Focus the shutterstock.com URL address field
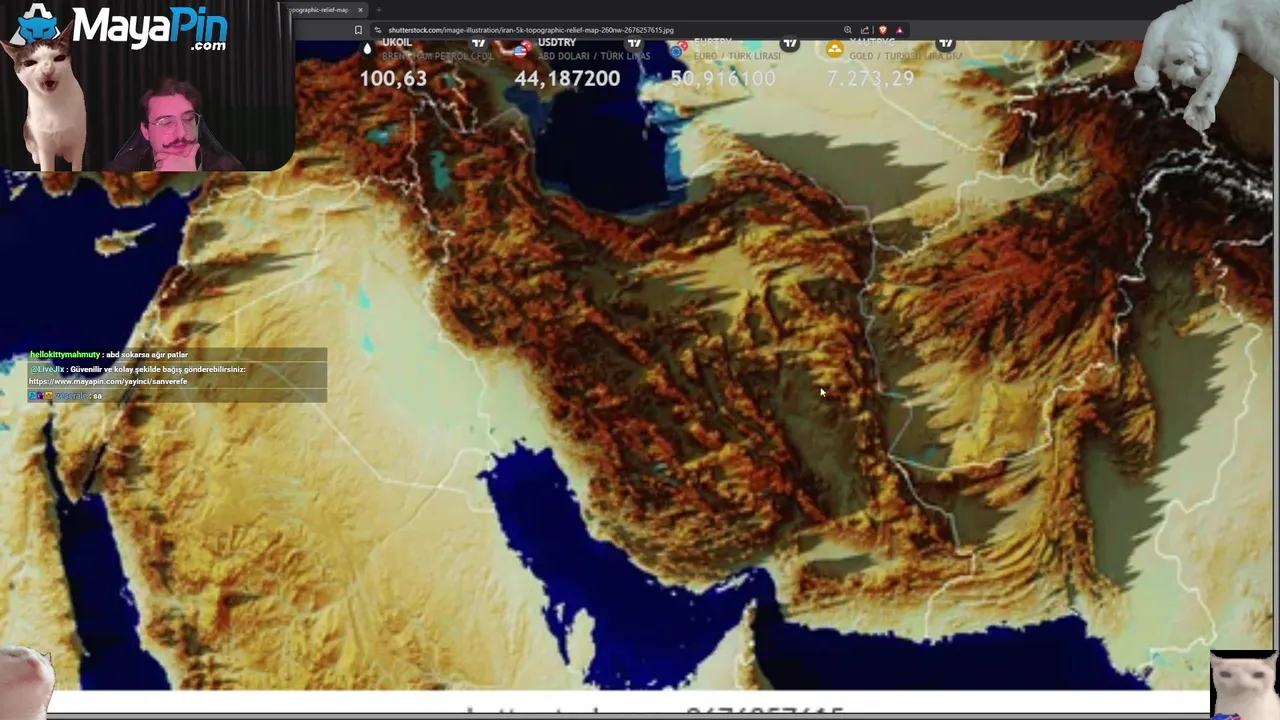This screenshot has height=720, width=1280. coord(530,30)
